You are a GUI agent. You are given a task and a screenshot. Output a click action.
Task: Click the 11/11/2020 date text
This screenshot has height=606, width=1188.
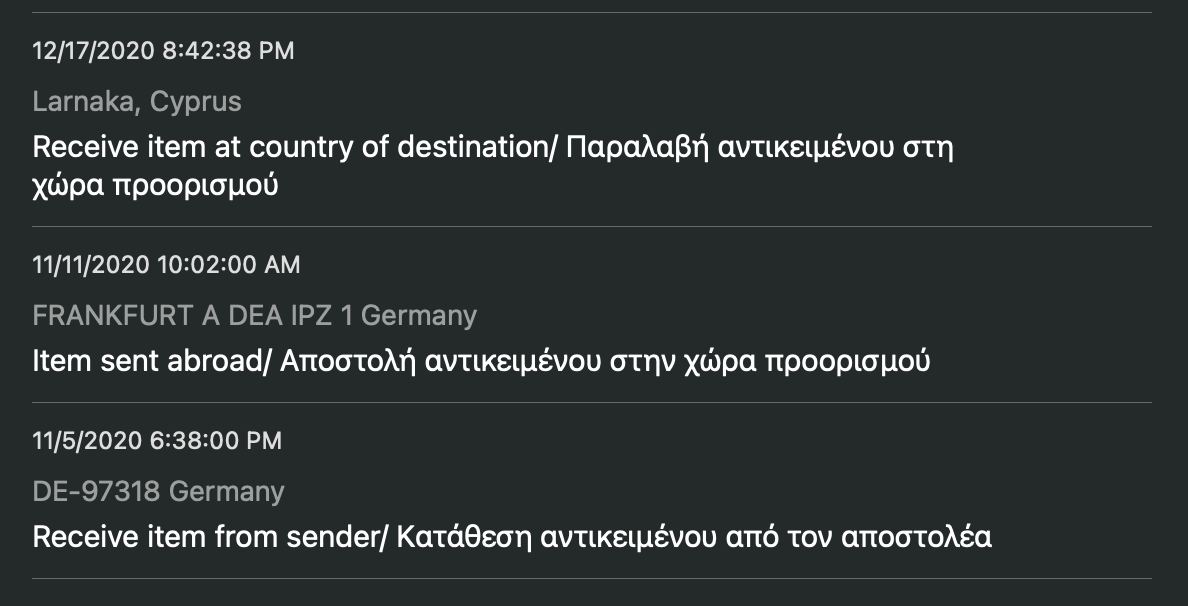pyautogui.click(x=92, y=265)
